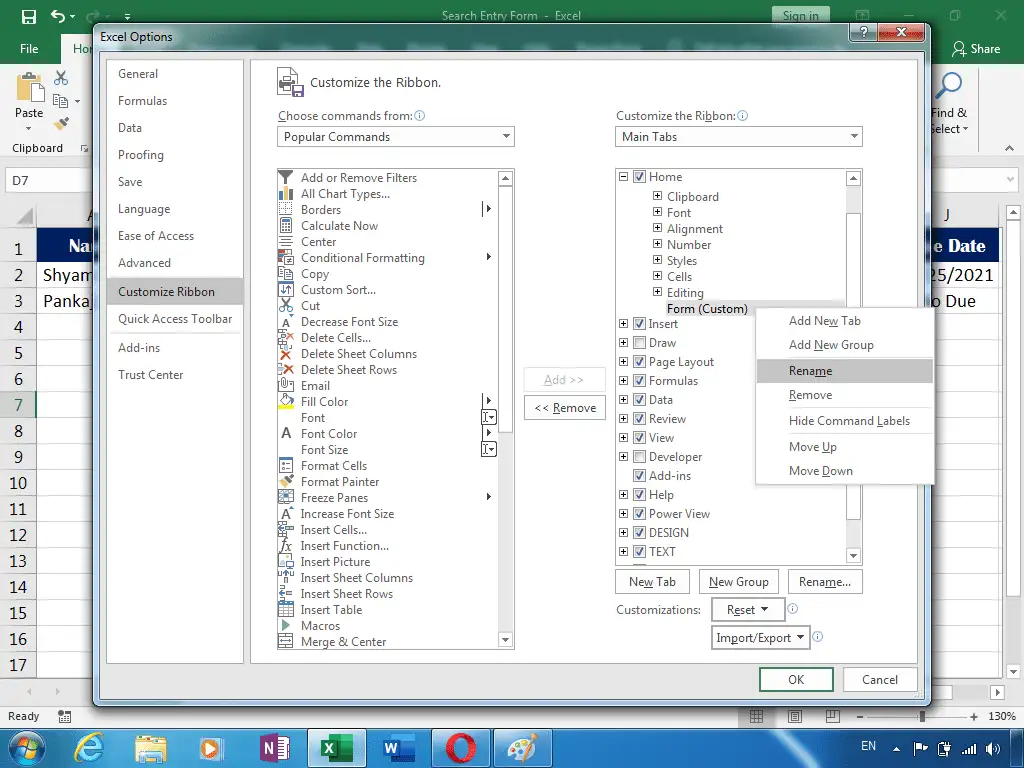Open the Import/Export dropdown
Image resolution: width=1024 pixels, height=768 pixels.
[x=760, y=637]
